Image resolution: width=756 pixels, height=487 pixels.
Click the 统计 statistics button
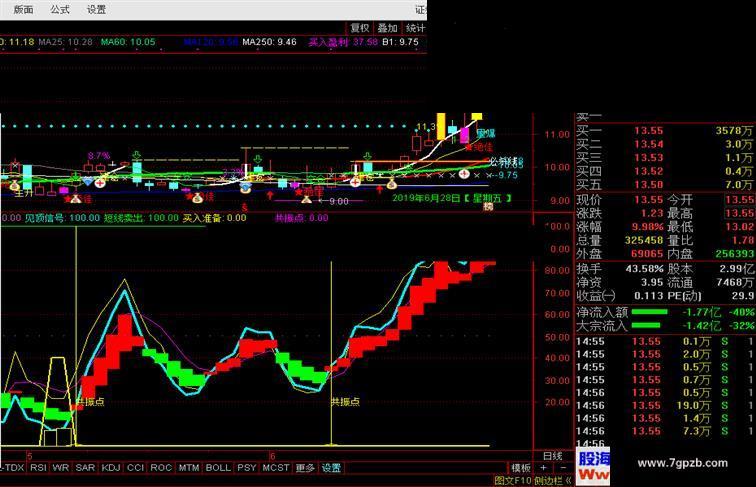pyautogui.click(x=415, y=28)
